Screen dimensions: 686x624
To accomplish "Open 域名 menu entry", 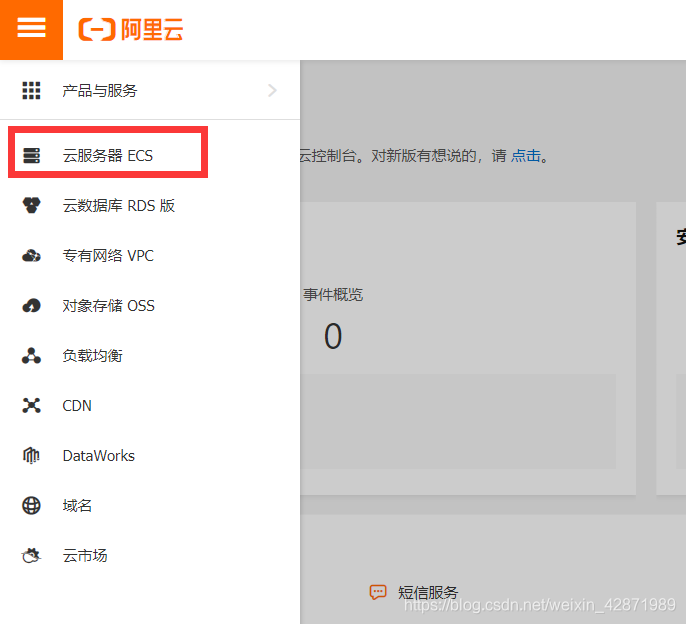I will pyautogui.click(x=77, y=506).
